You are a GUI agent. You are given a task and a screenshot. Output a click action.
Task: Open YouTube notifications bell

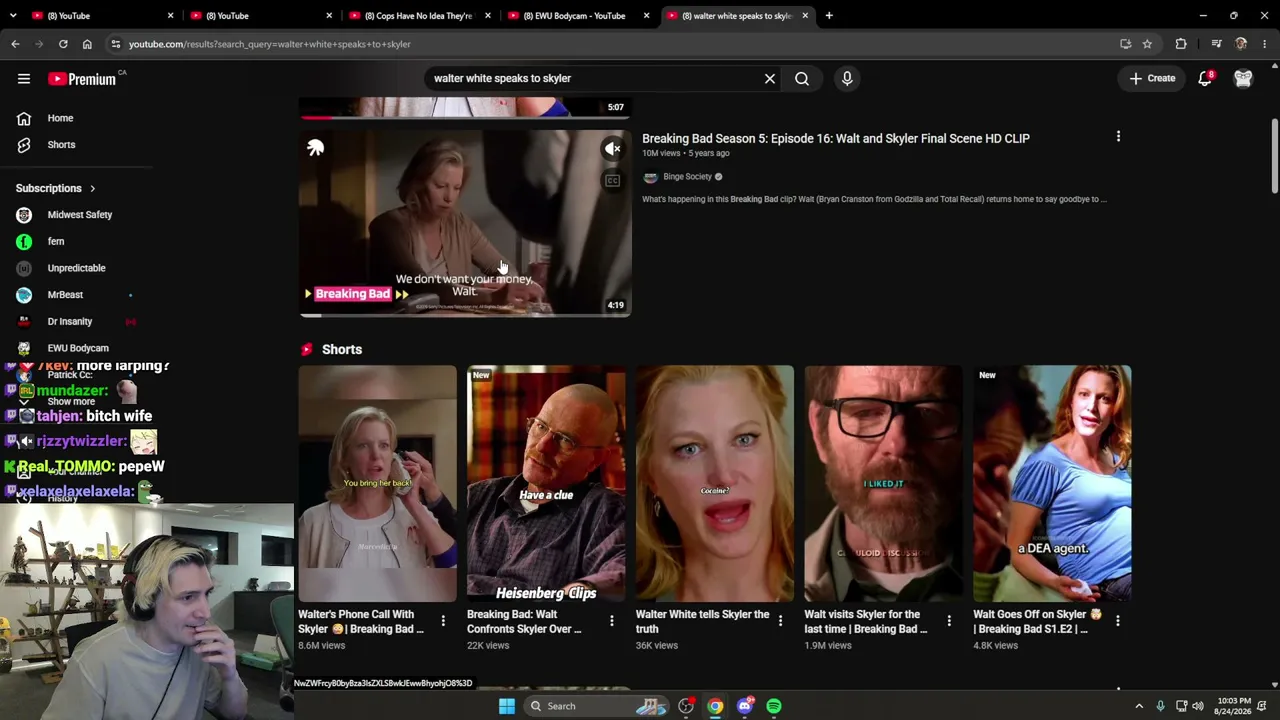click(1205, 78)
